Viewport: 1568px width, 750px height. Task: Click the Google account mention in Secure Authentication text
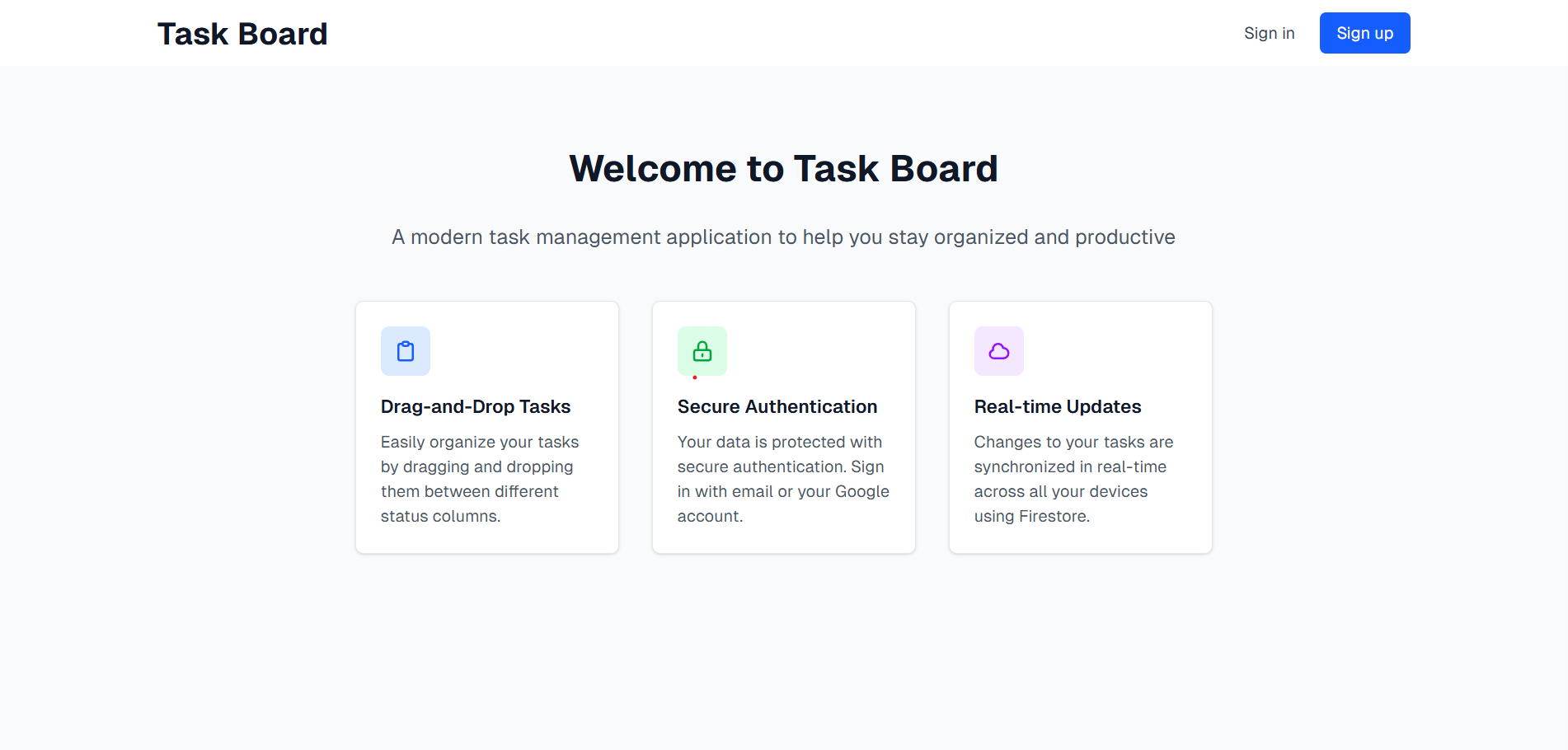859,491
